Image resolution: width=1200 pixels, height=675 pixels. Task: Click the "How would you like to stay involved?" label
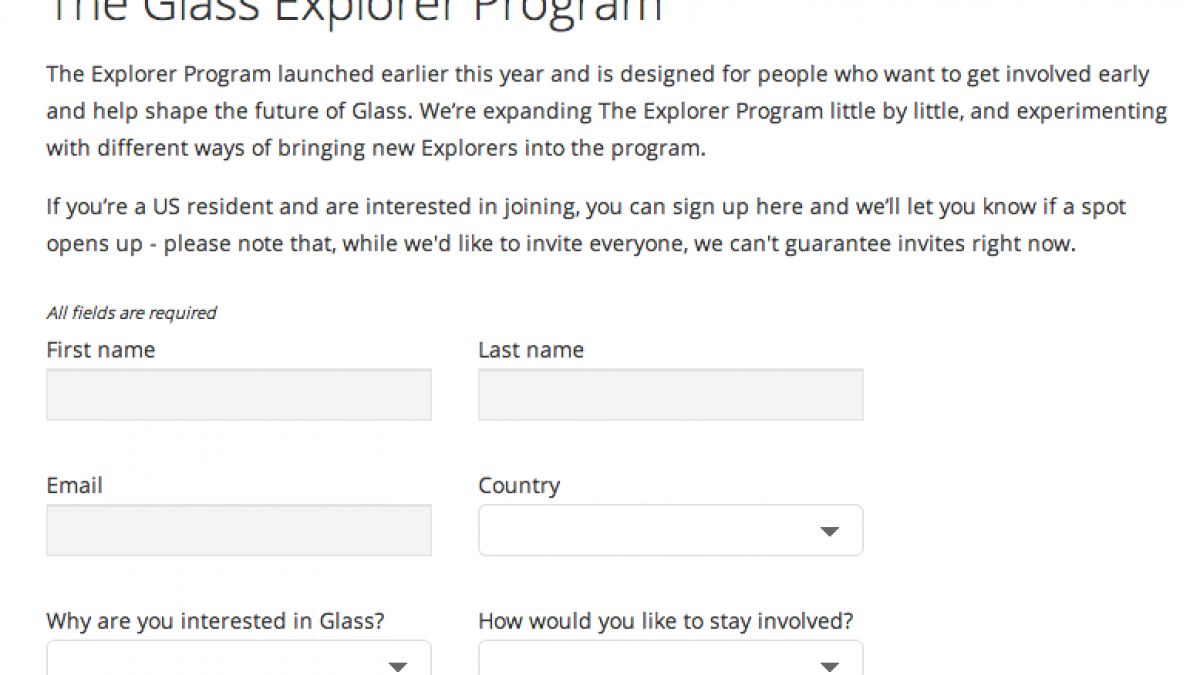pyautogui.click(x=665, y=621)
